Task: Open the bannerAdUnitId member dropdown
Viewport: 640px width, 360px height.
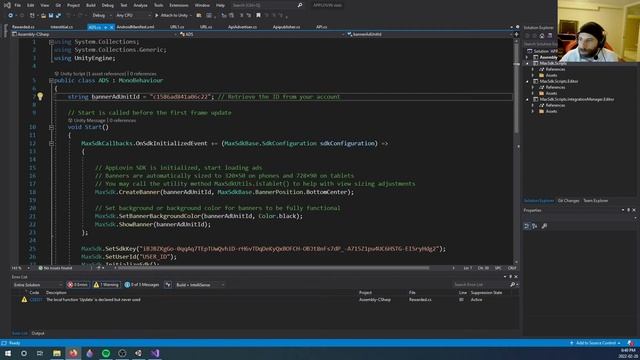Action: pyautogui.click(x=429, y=34)
